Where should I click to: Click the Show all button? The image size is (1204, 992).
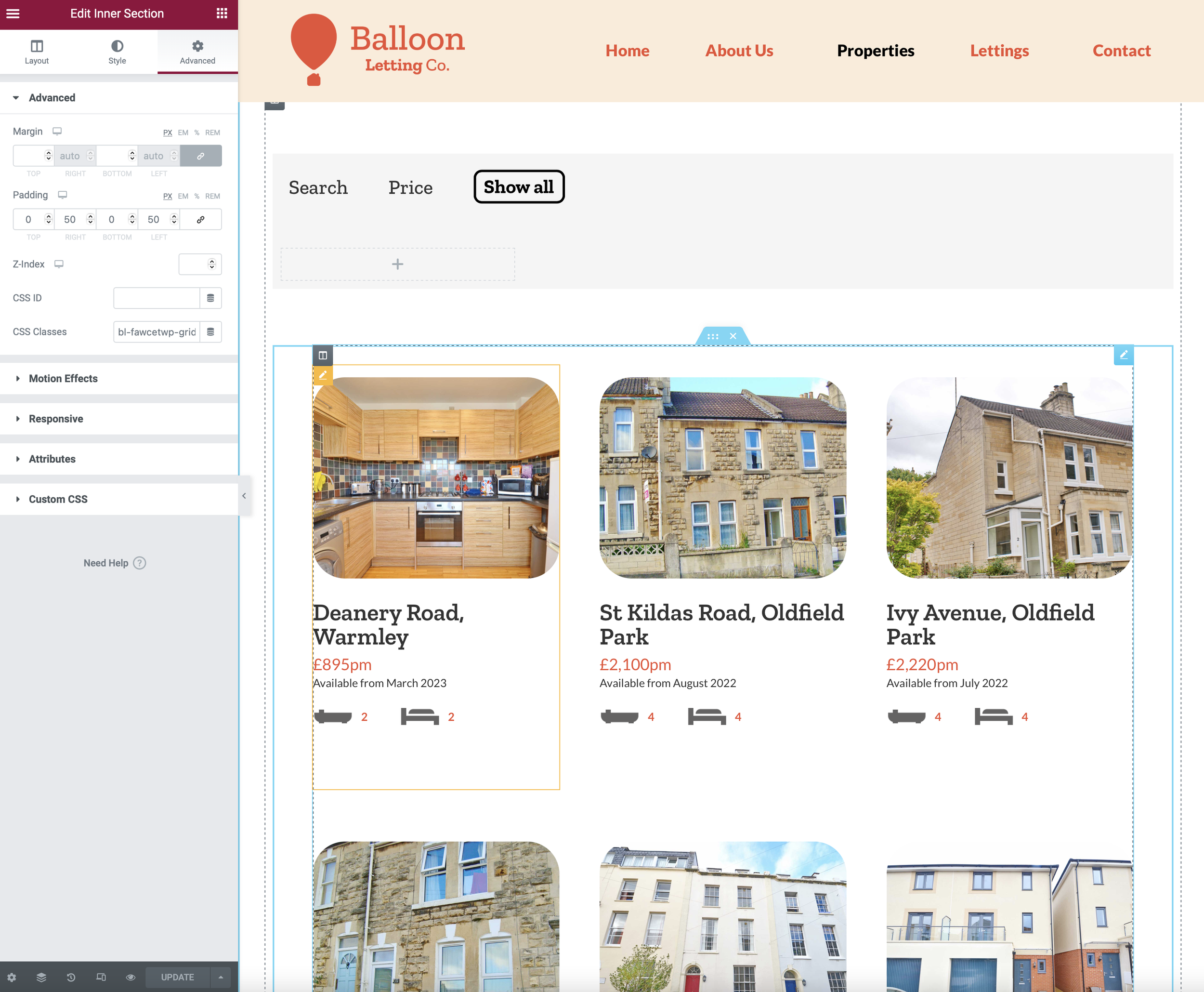coord(519,187)
